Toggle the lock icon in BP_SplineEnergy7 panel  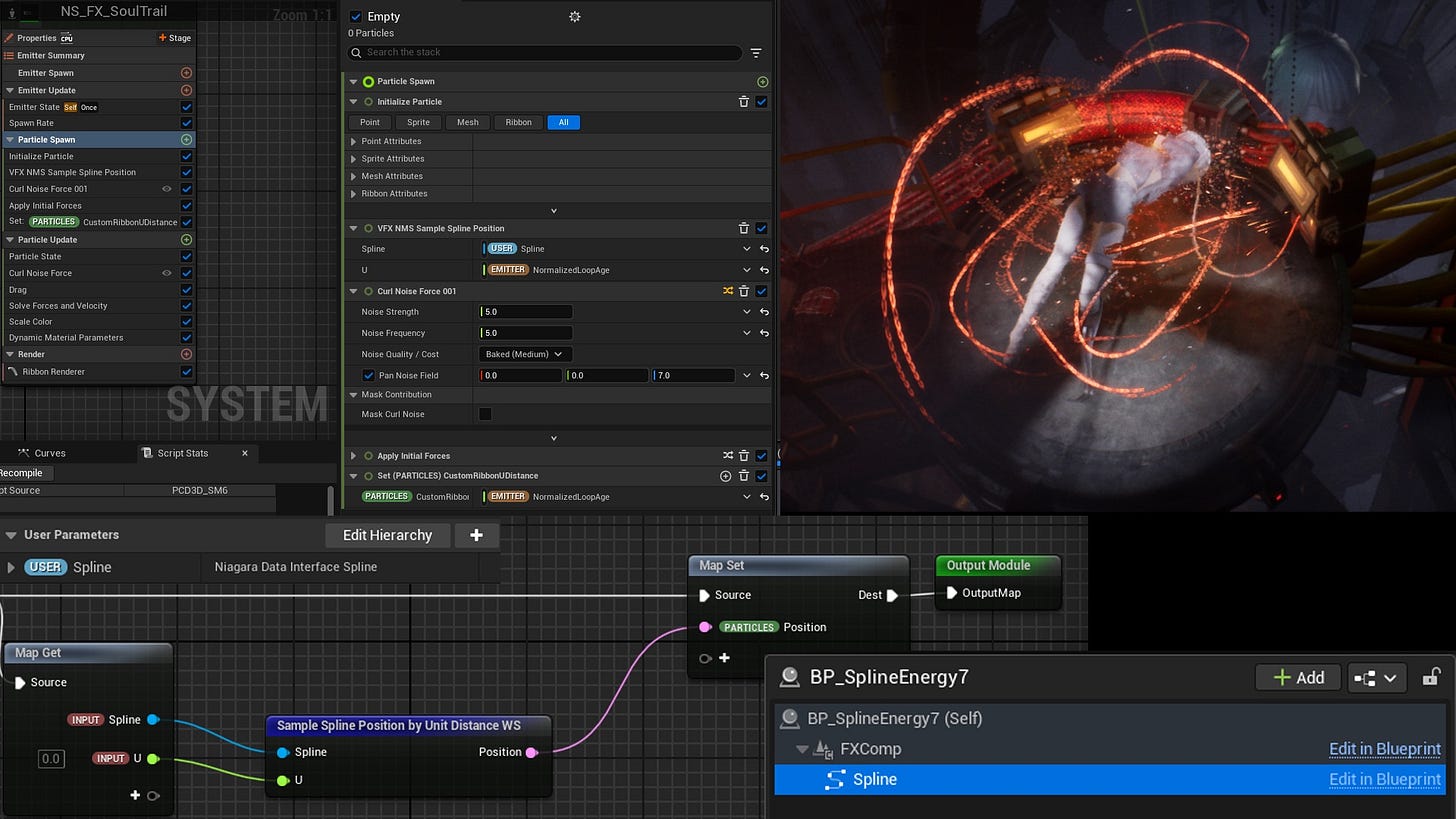1430,677
